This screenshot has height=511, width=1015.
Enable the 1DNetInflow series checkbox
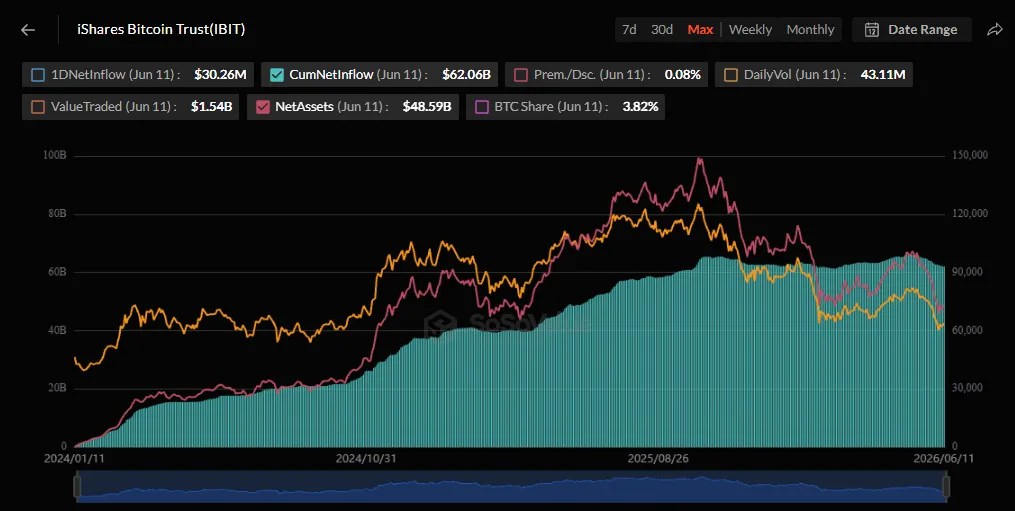tap(38, 74)
